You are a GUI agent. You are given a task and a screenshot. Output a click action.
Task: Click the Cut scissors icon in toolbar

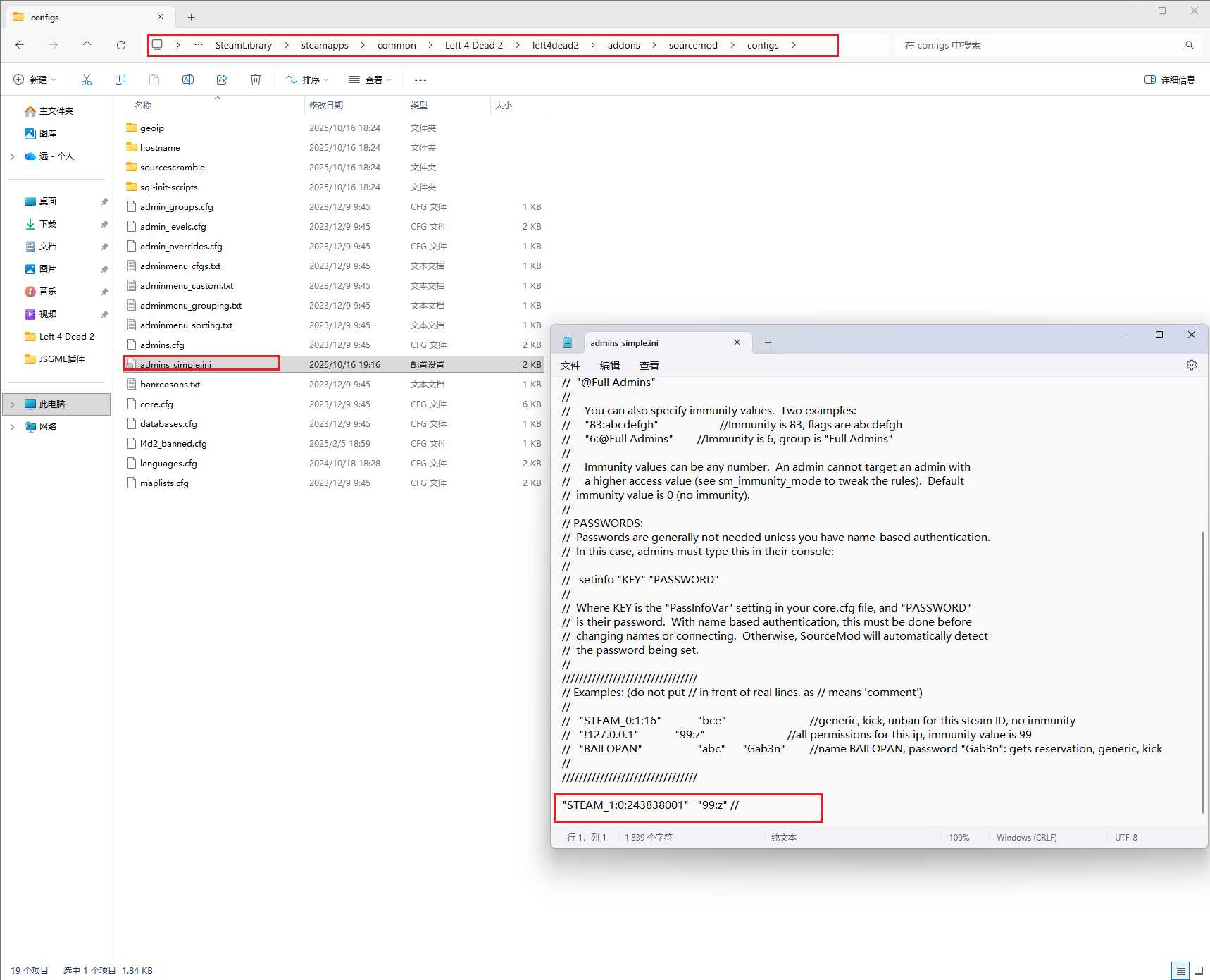(87, 80)
